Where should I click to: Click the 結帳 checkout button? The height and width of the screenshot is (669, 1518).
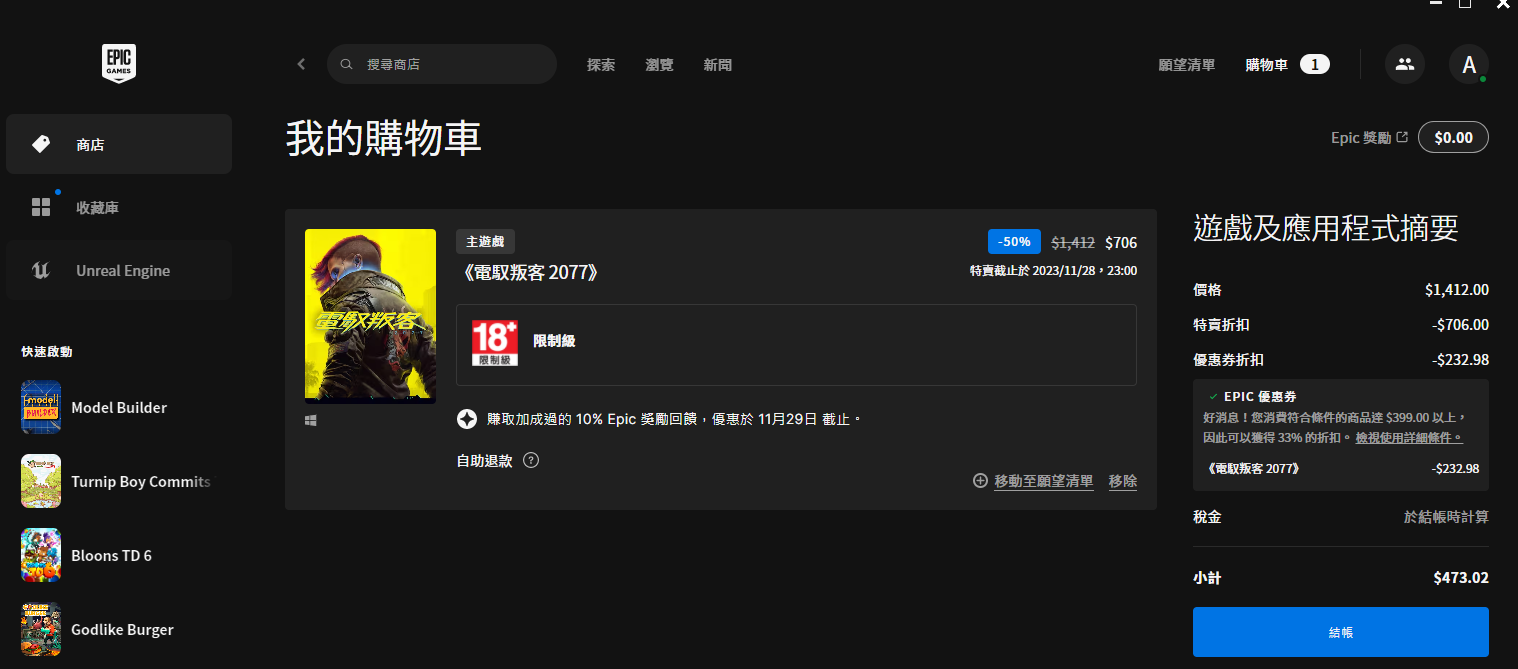(x=1341, y=632)
